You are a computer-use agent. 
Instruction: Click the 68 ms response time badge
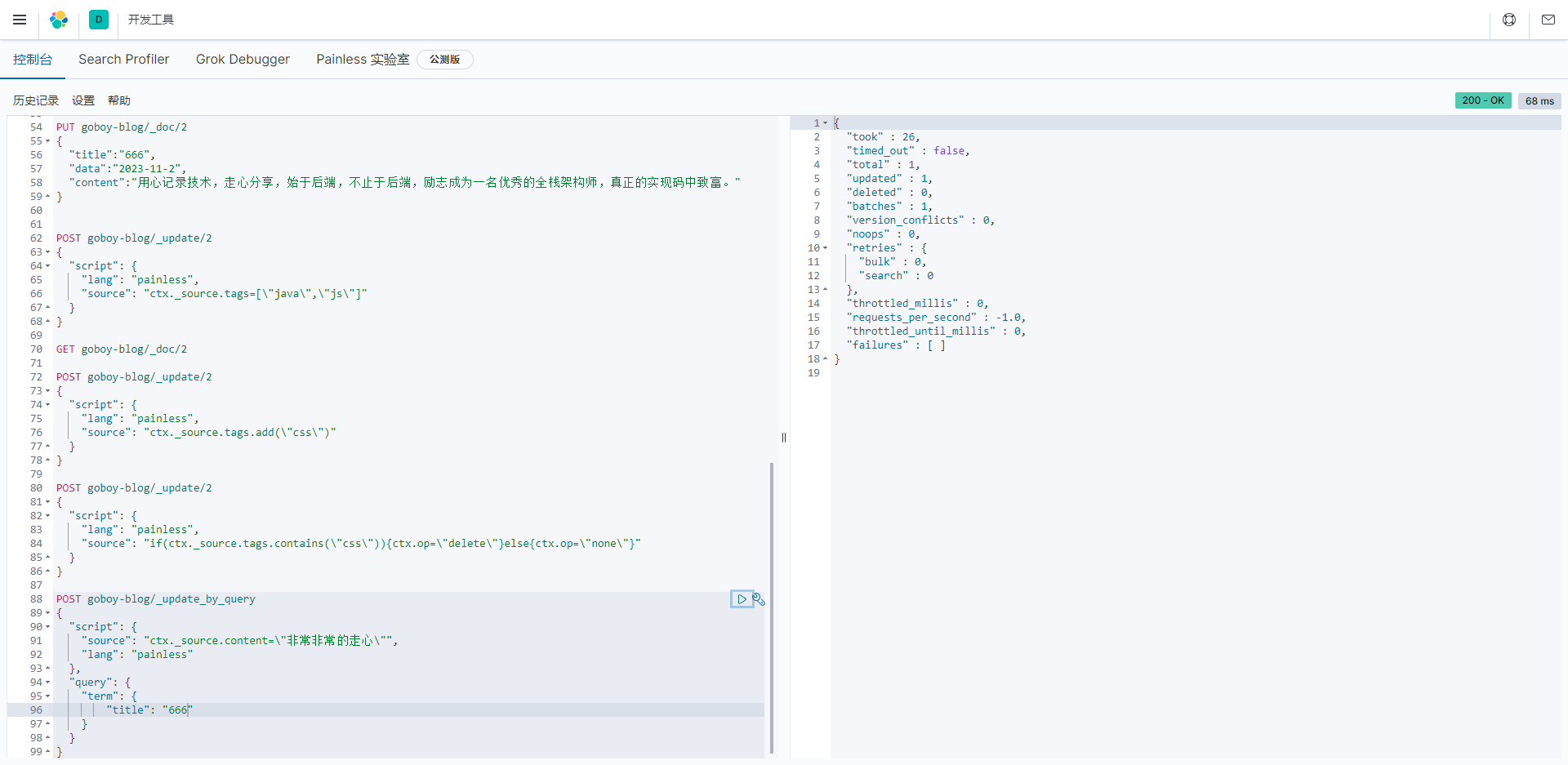pyautogui.click(x=1539, y=100)
